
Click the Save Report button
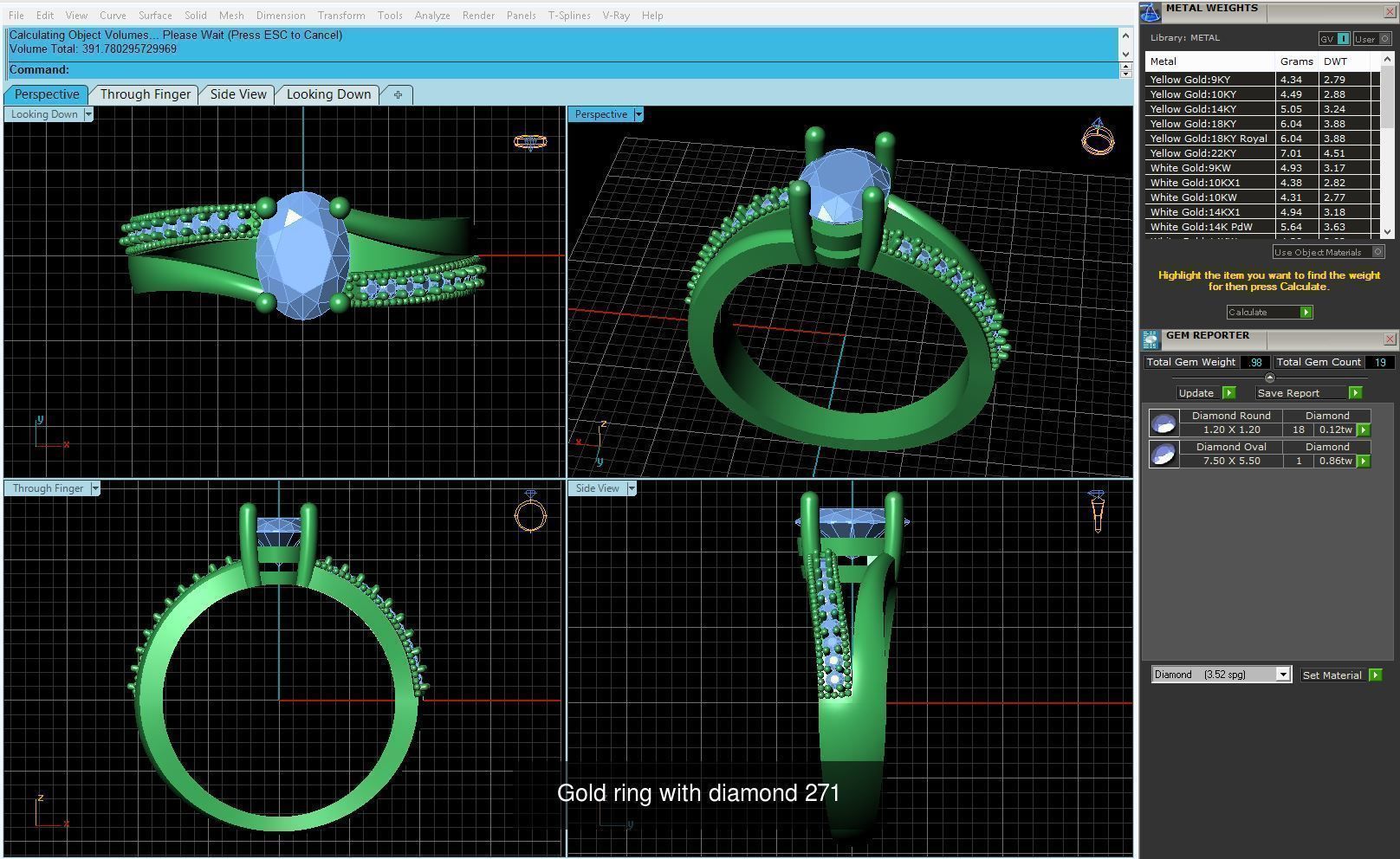[1308, 392]
